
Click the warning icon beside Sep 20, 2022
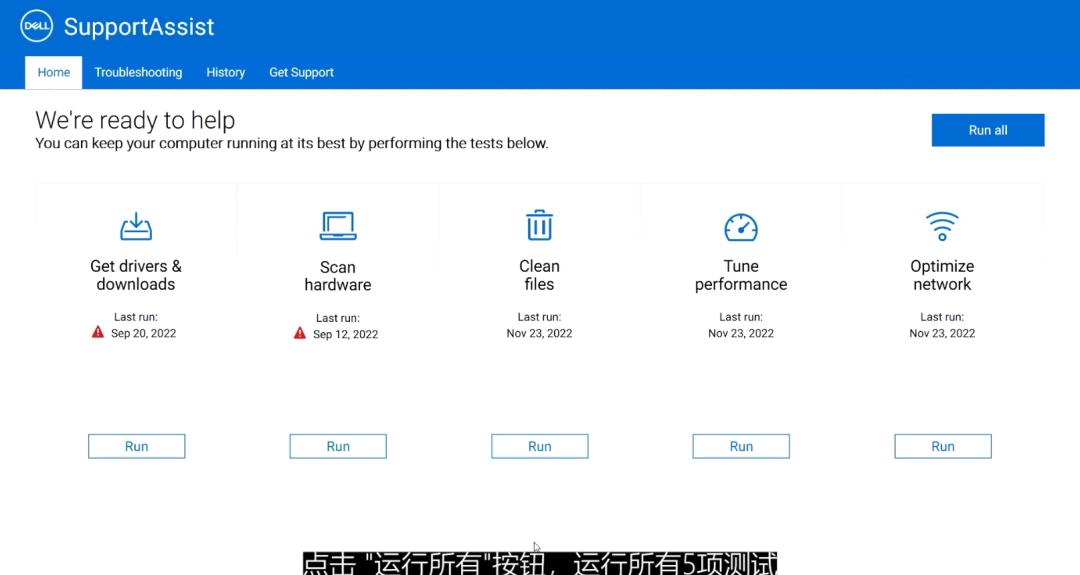tap(98, 333)
